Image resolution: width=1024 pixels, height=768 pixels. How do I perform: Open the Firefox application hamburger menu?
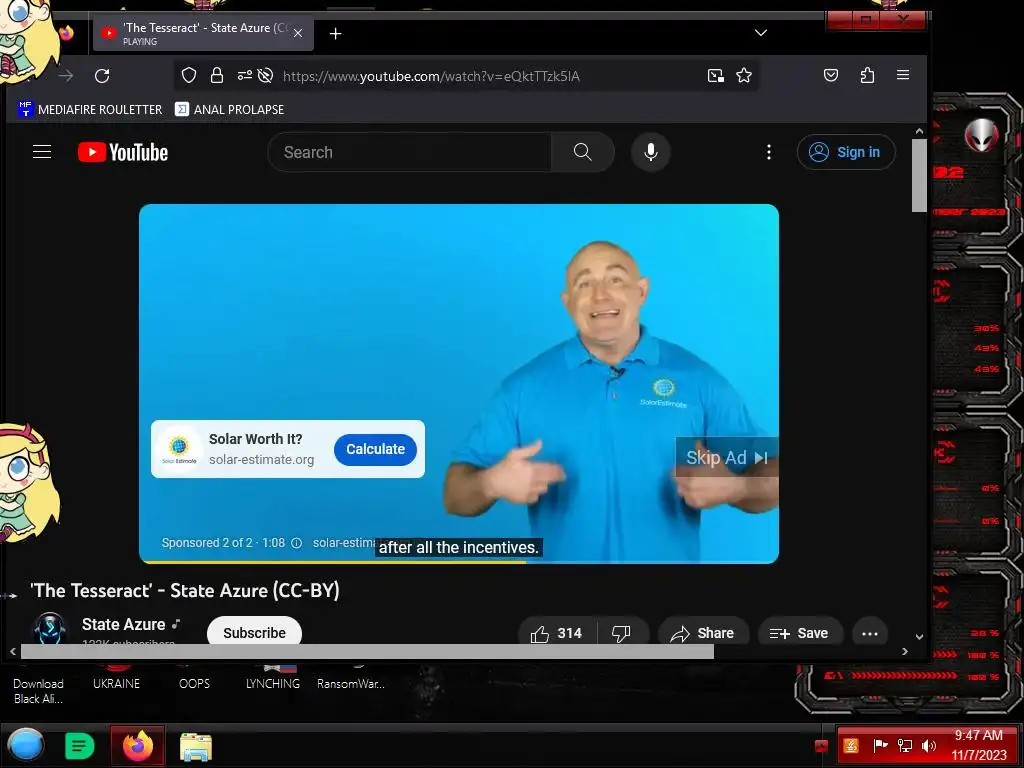[x=903, y=75]
